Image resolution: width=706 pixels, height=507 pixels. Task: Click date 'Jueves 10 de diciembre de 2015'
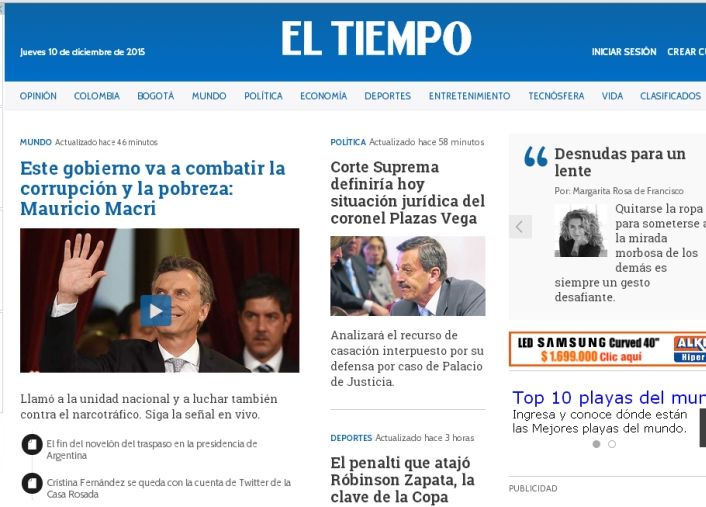pos(82,52)
